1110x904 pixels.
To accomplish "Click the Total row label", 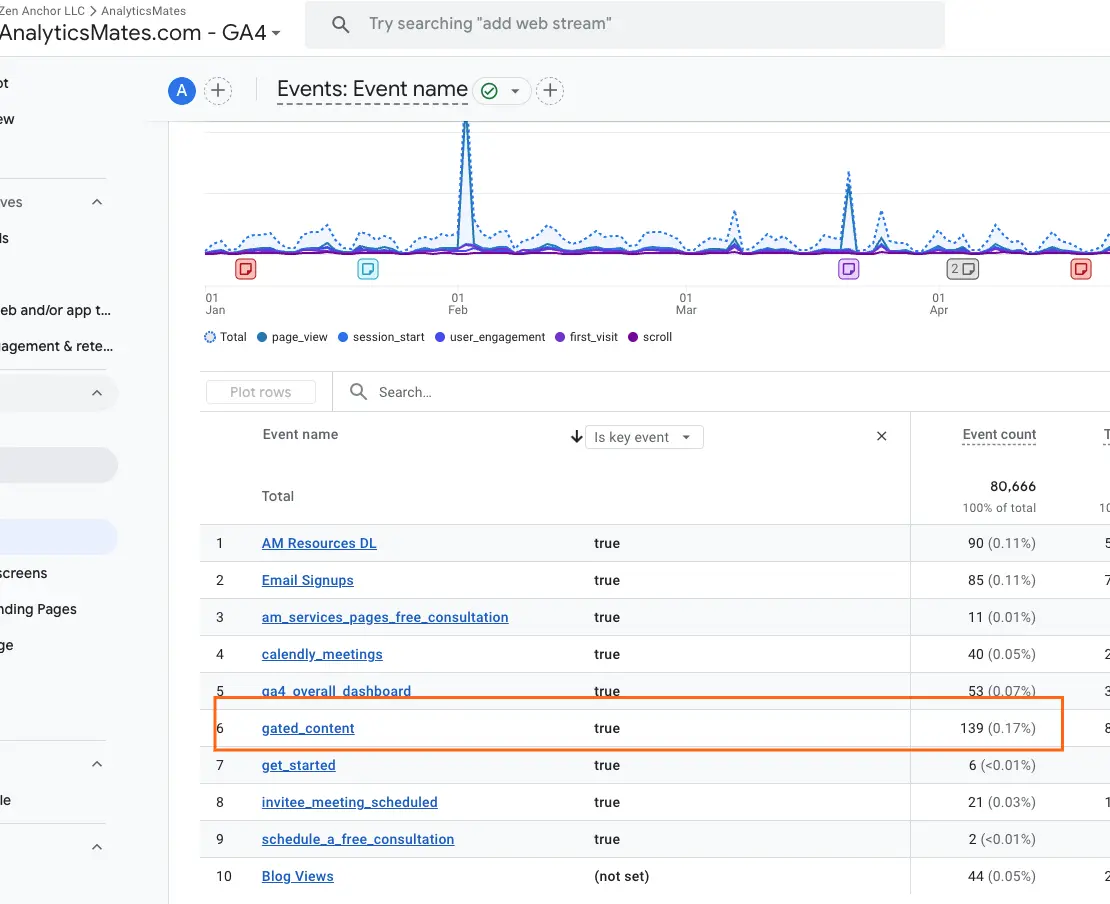I will pos(278,496).
